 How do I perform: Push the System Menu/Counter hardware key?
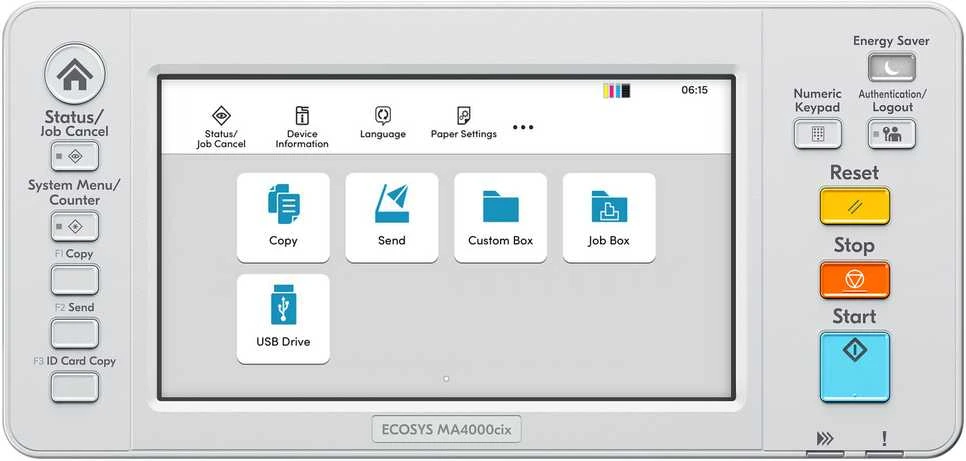tap(75, 226)
